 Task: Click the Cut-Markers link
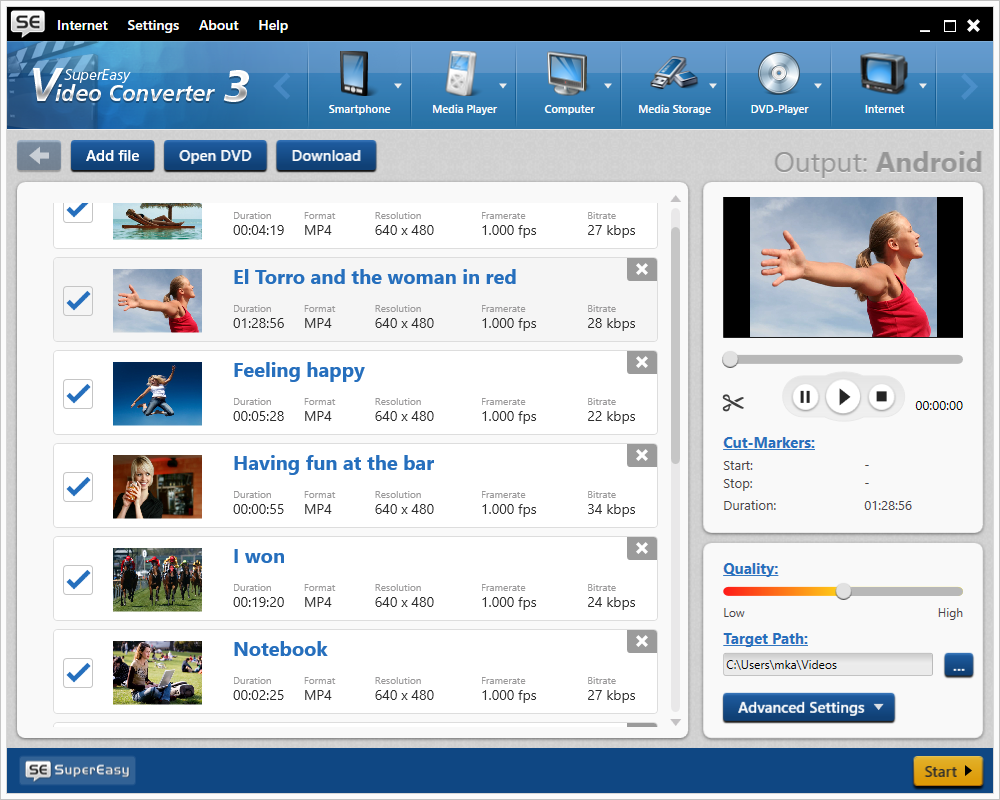point(768,443)
